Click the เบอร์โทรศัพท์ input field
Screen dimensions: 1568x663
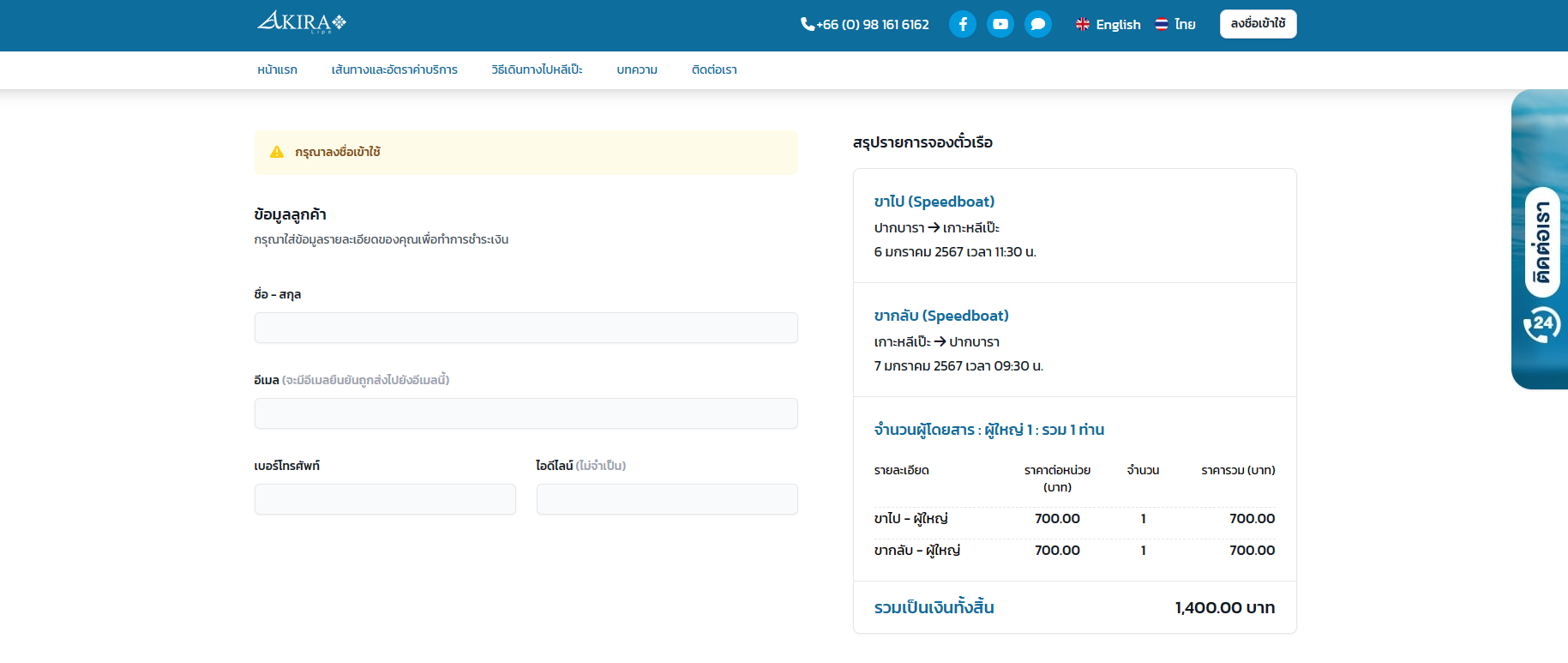tap(385, 499)
